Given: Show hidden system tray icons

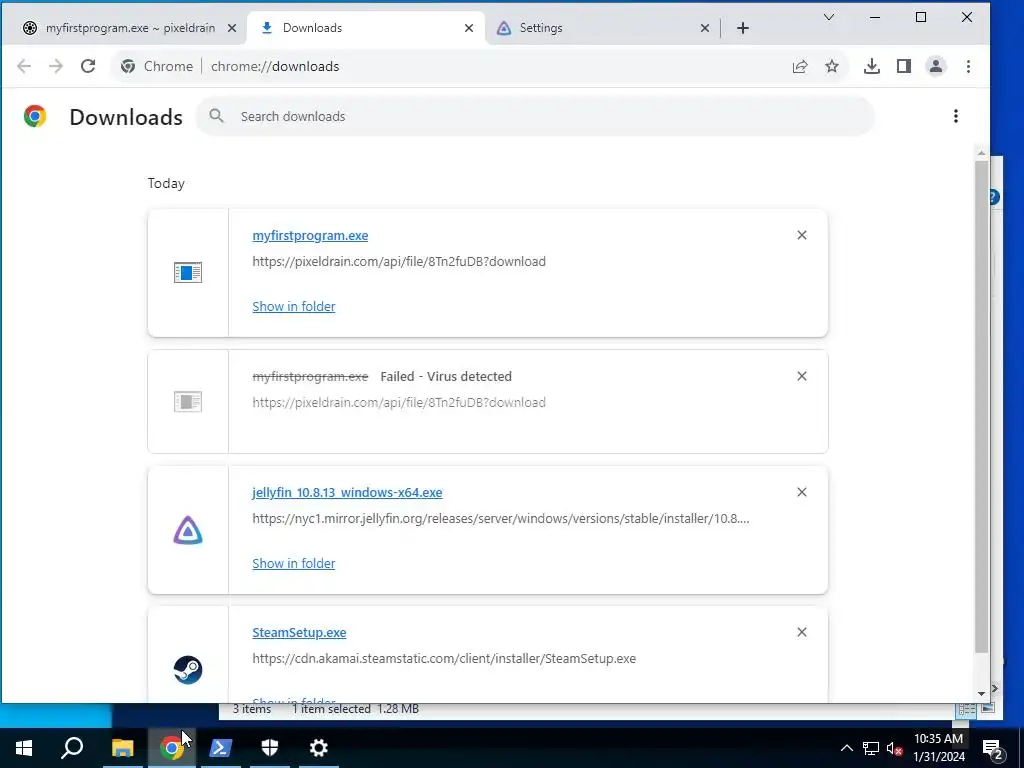Looking at the screenshot, I should pyautogui.click(x=846, y=748).
